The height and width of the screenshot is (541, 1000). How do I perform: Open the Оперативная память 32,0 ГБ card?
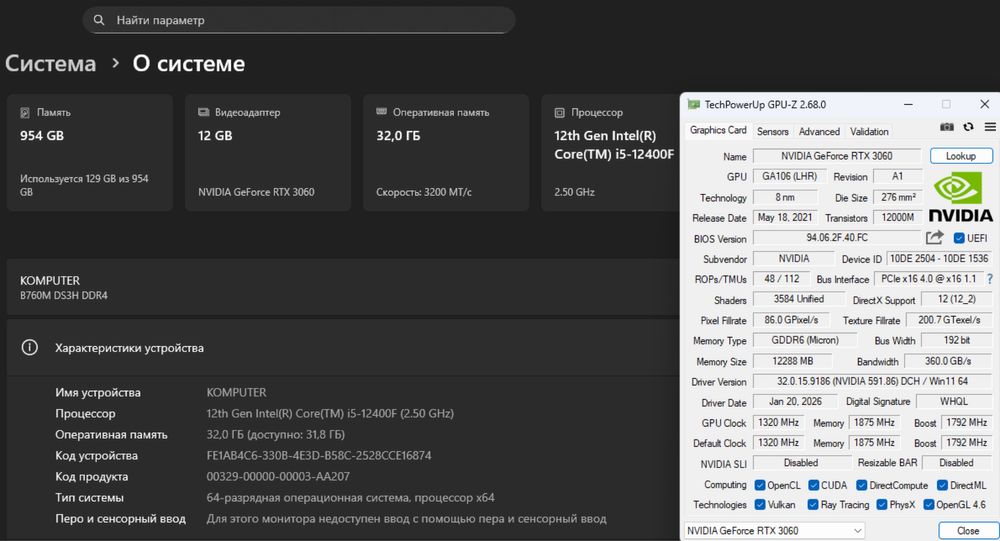[446, 152]
